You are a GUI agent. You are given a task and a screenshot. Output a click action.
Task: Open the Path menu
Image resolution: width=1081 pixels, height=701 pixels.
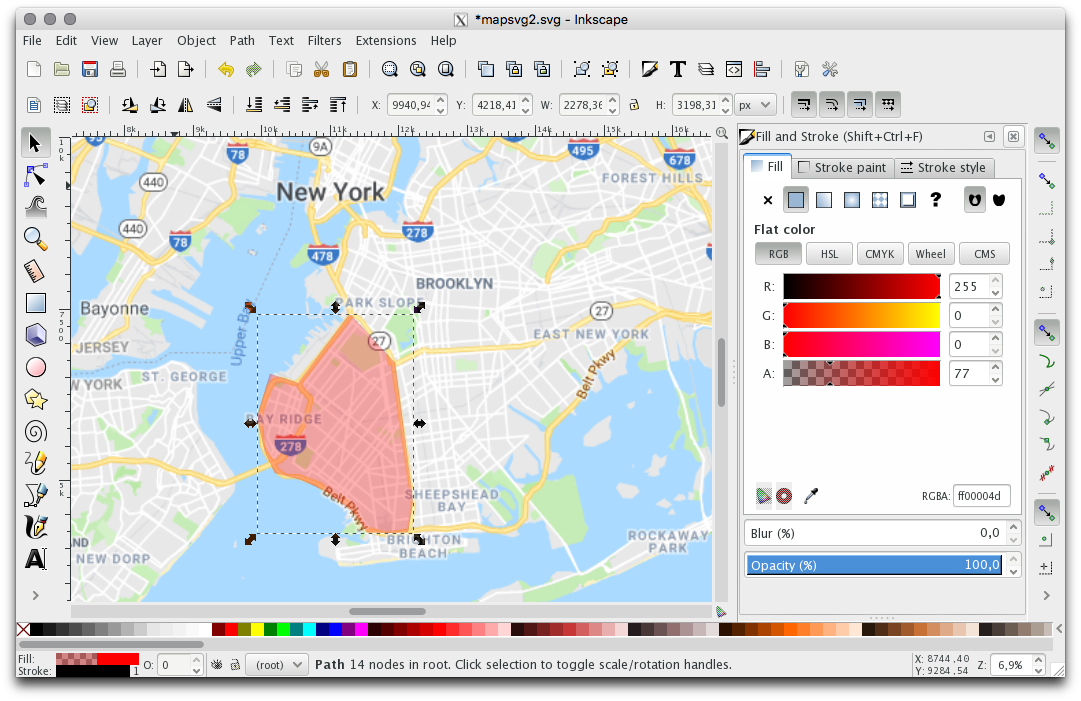pos(242,41)
